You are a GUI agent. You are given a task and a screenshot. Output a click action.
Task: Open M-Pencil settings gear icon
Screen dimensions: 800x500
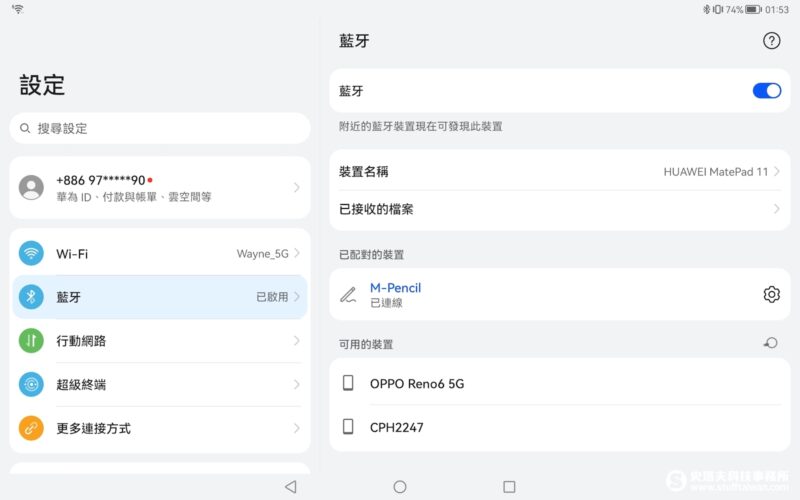771,294
